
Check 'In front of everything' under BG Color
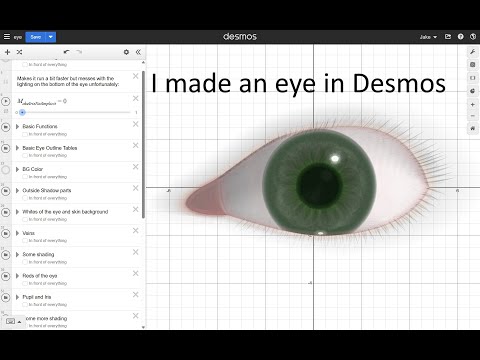[25, 177]
